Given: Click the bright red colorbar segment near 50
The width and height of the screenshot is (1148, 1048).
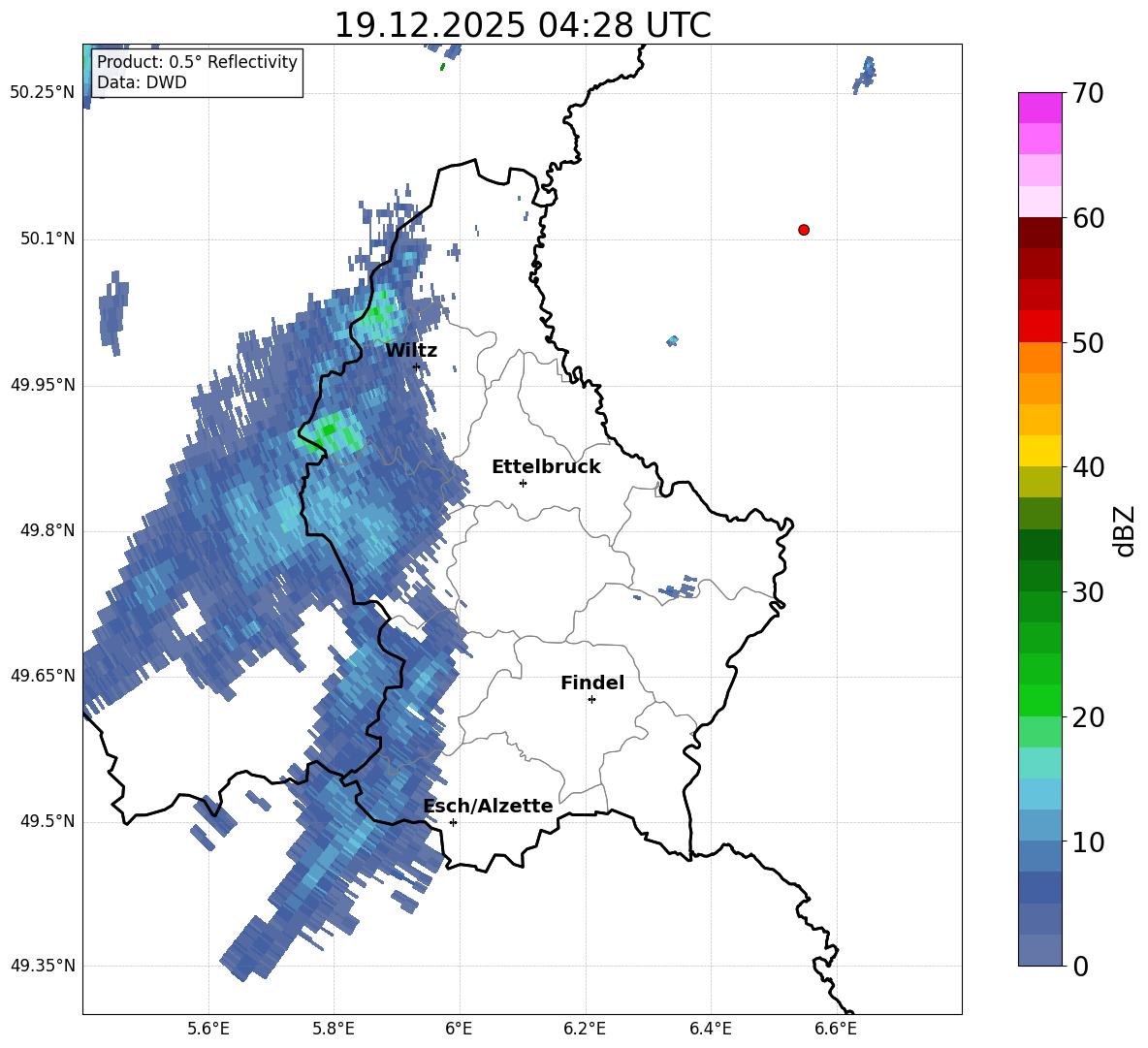Looking at the screenshot, I should point(1039,327).
